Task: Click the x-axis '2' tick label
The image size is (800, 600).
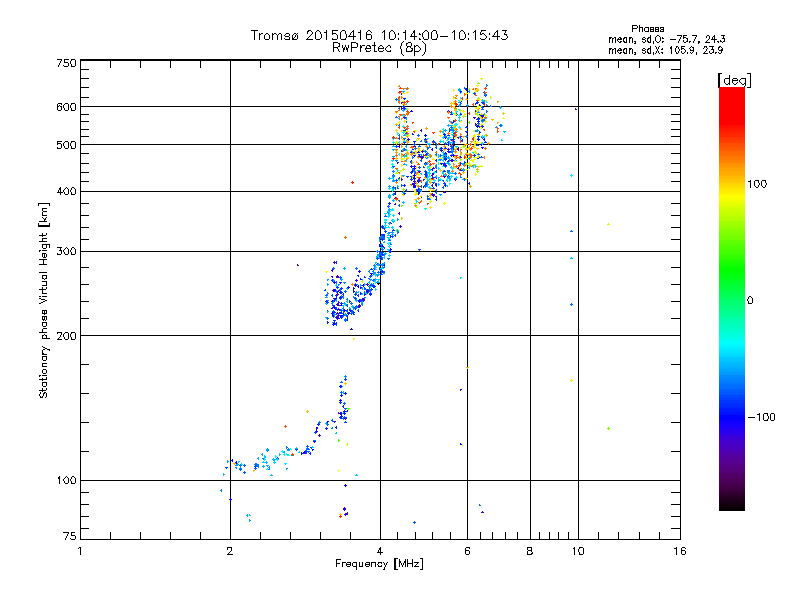Action: (230, 551)
